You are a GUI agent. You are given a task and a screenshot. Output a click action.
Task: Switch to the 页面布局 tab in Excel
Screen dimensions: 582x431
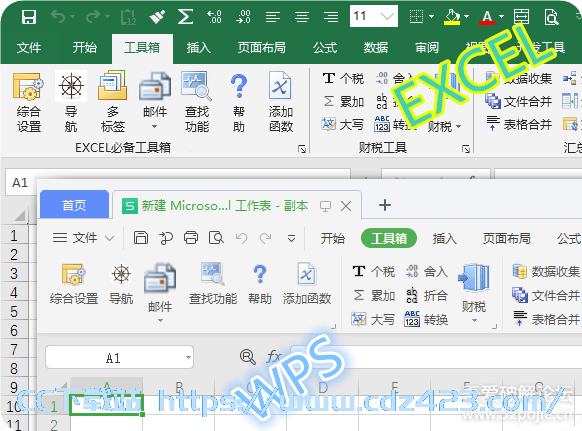click(x=261, y=48)
